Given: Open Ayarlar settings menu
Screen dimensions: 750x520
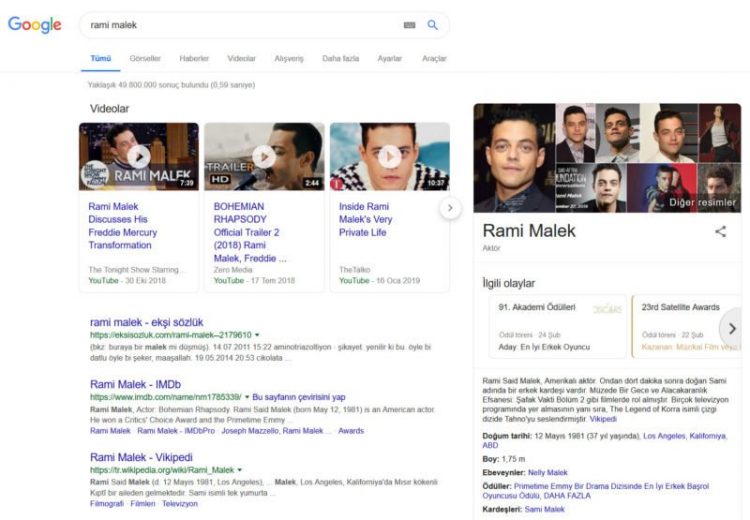Looking at the screenshot, I should [x=390, y=58].
